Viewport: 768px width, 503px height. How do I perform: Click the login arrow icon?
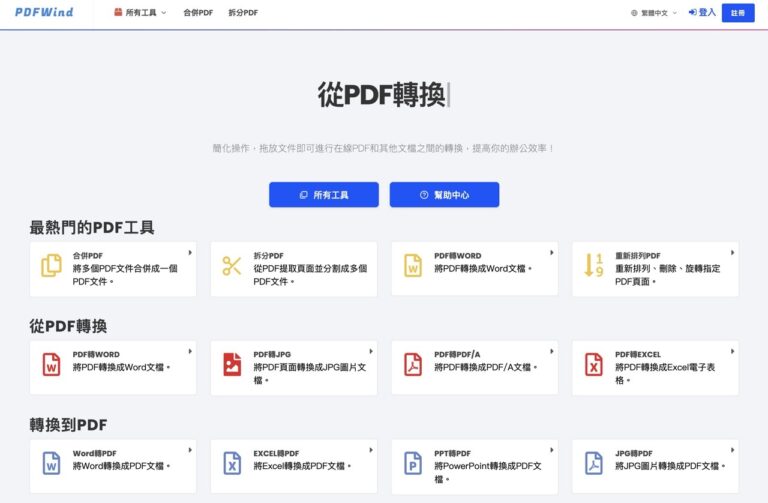pos(692,12)
